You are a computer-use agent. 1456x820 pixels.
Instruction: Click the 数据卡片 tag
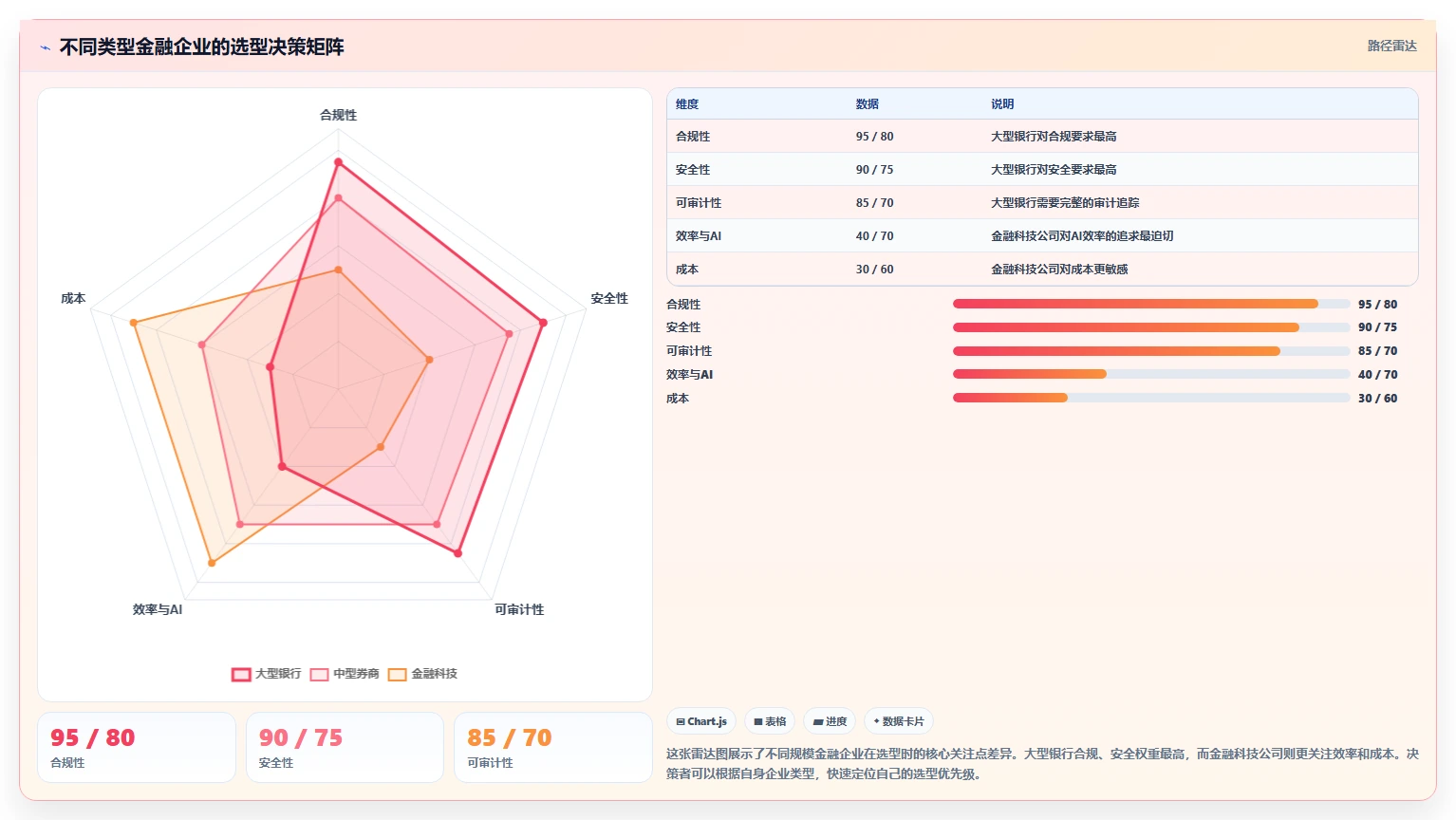click(899, 721)
